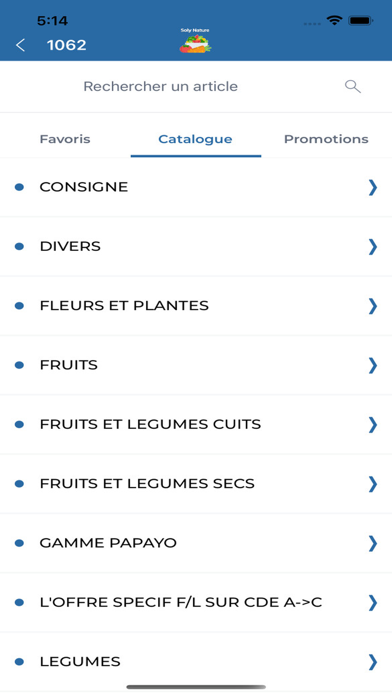Screen dimensions: 392x696
Task: Switch to the Promotions tab
Action: [x=326, y=139]
